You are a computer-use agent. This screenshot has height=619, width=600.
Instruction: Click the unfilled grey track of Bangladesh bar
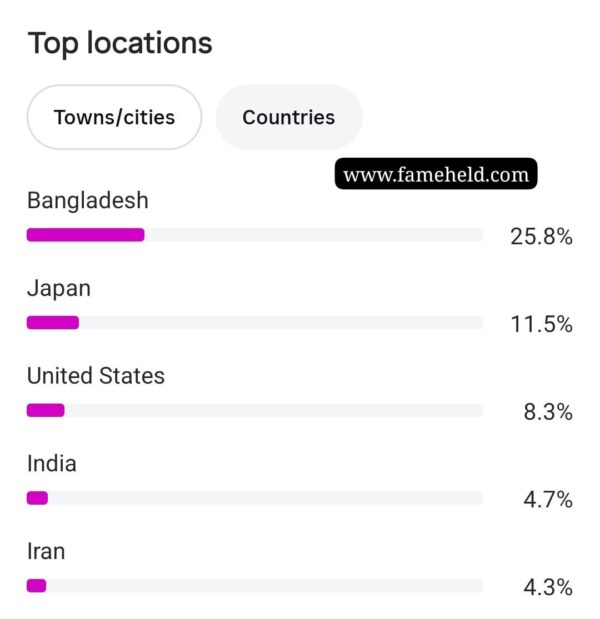pyautogui.click(x=314, y=235)
